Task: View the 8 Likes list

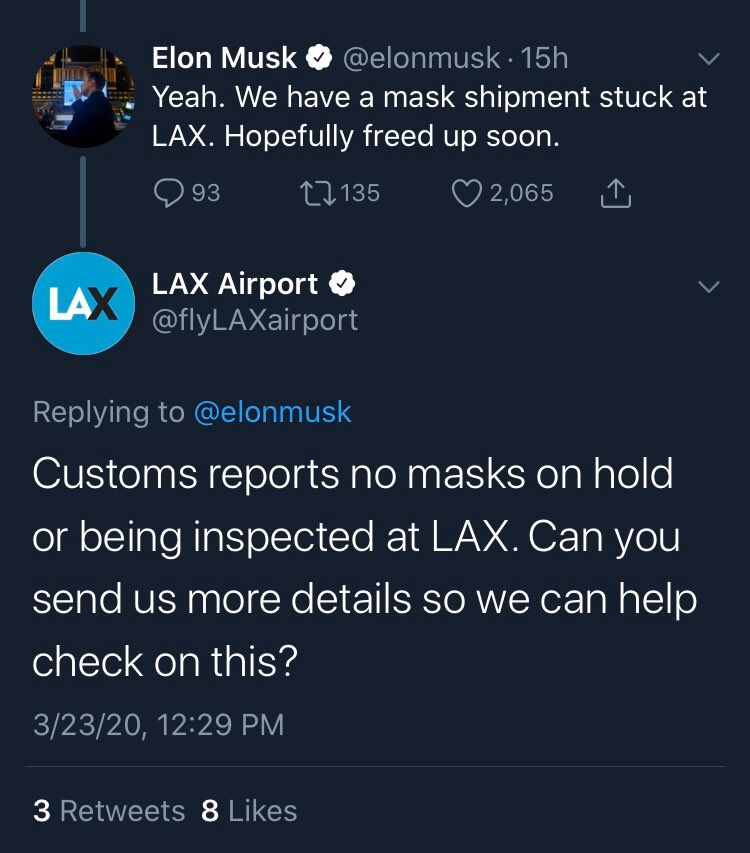Action: pyautogui.click(x=249, y=810)
